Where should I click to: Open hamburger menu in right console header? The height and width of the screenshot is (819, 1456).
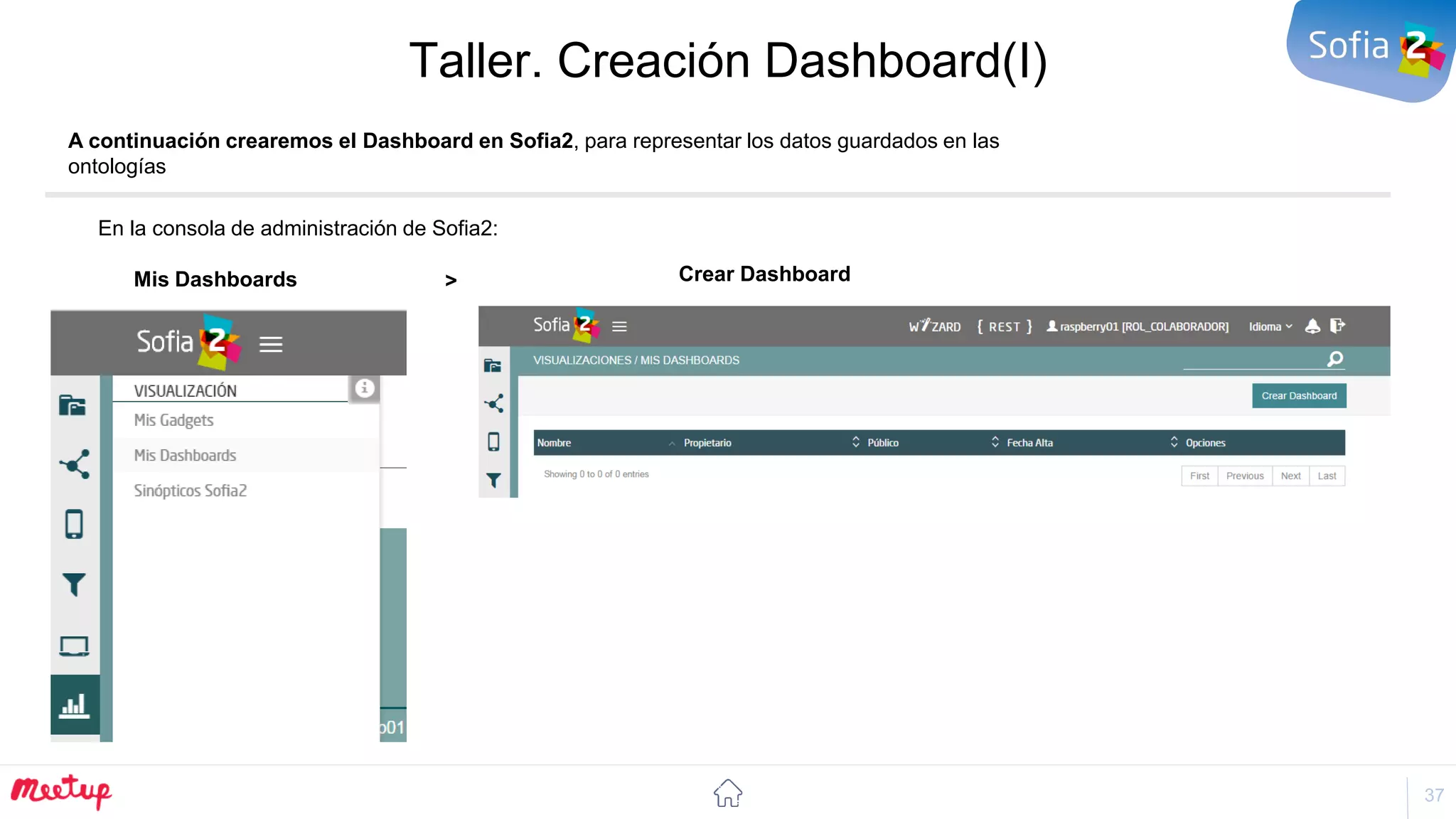tap(620, 327)
